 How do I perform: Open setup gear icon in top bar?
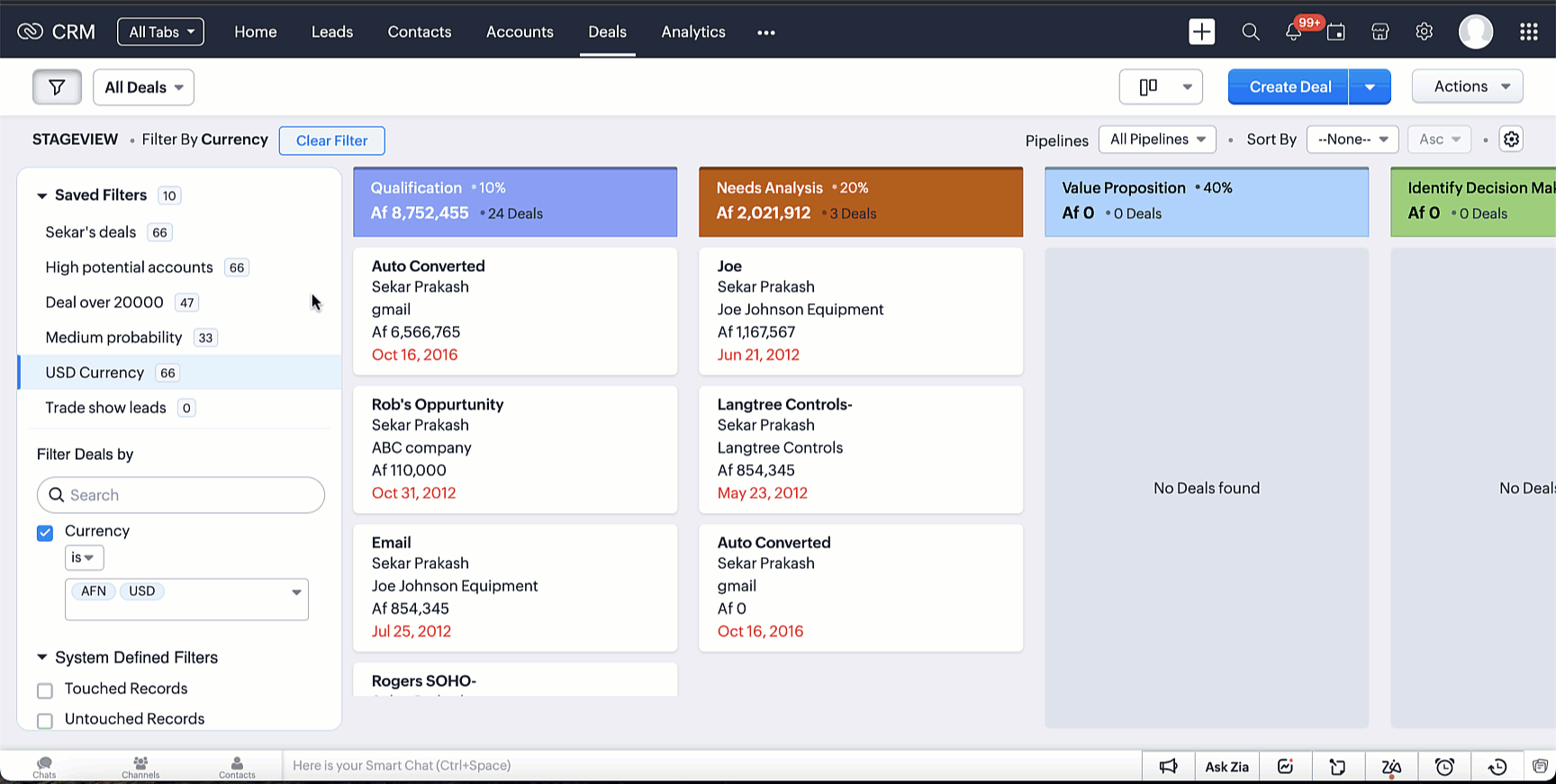pyautogui.click(x=1424, y=32)
